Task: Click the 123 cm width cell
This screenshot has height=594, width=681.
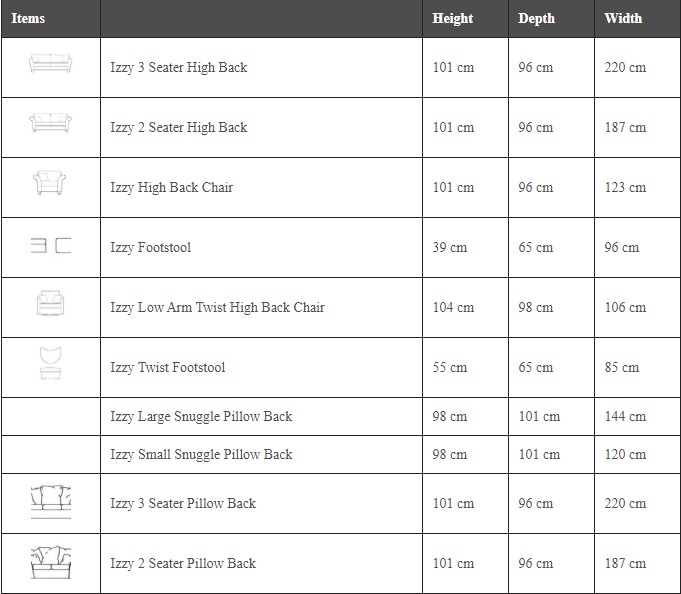Action: pos(625,187)
